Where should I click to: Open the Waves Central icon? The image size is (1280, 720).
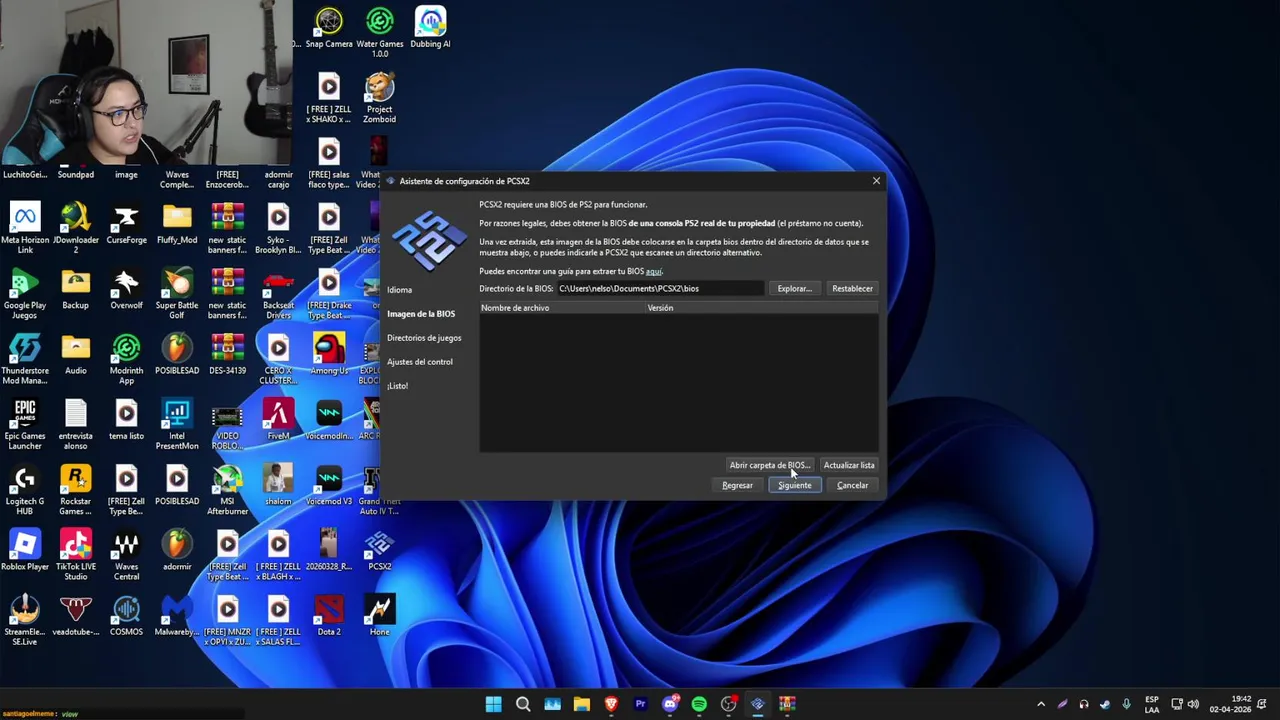(126, 555)
